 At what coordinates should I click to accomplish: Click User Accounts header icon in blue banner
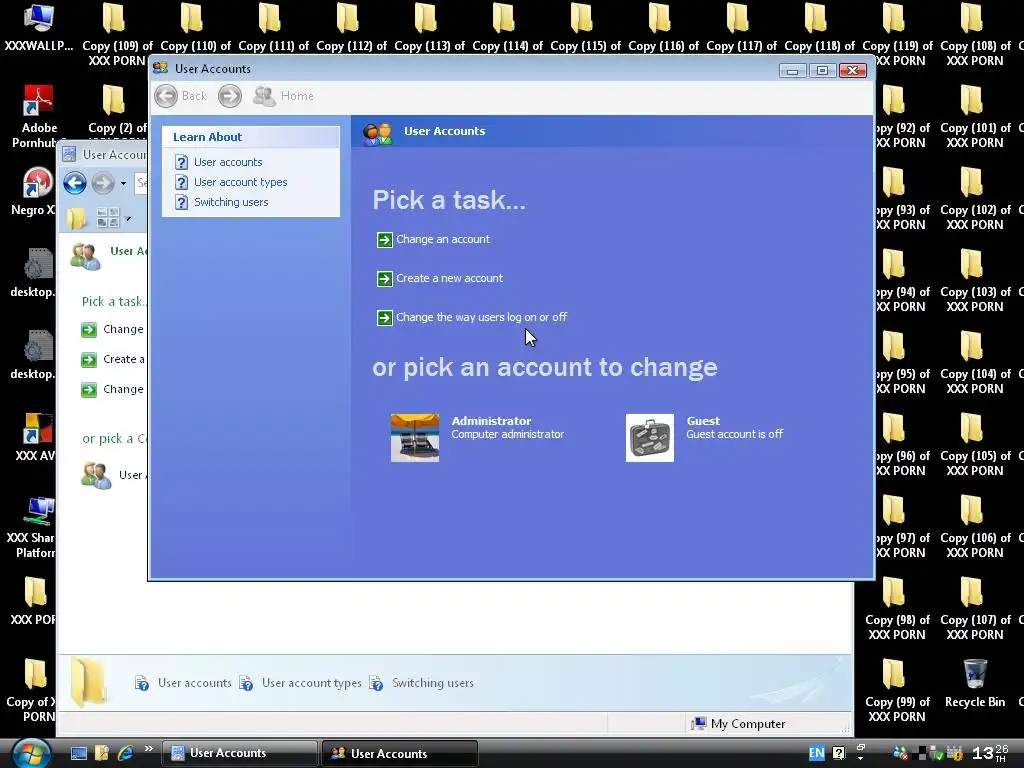coord(377,133)
